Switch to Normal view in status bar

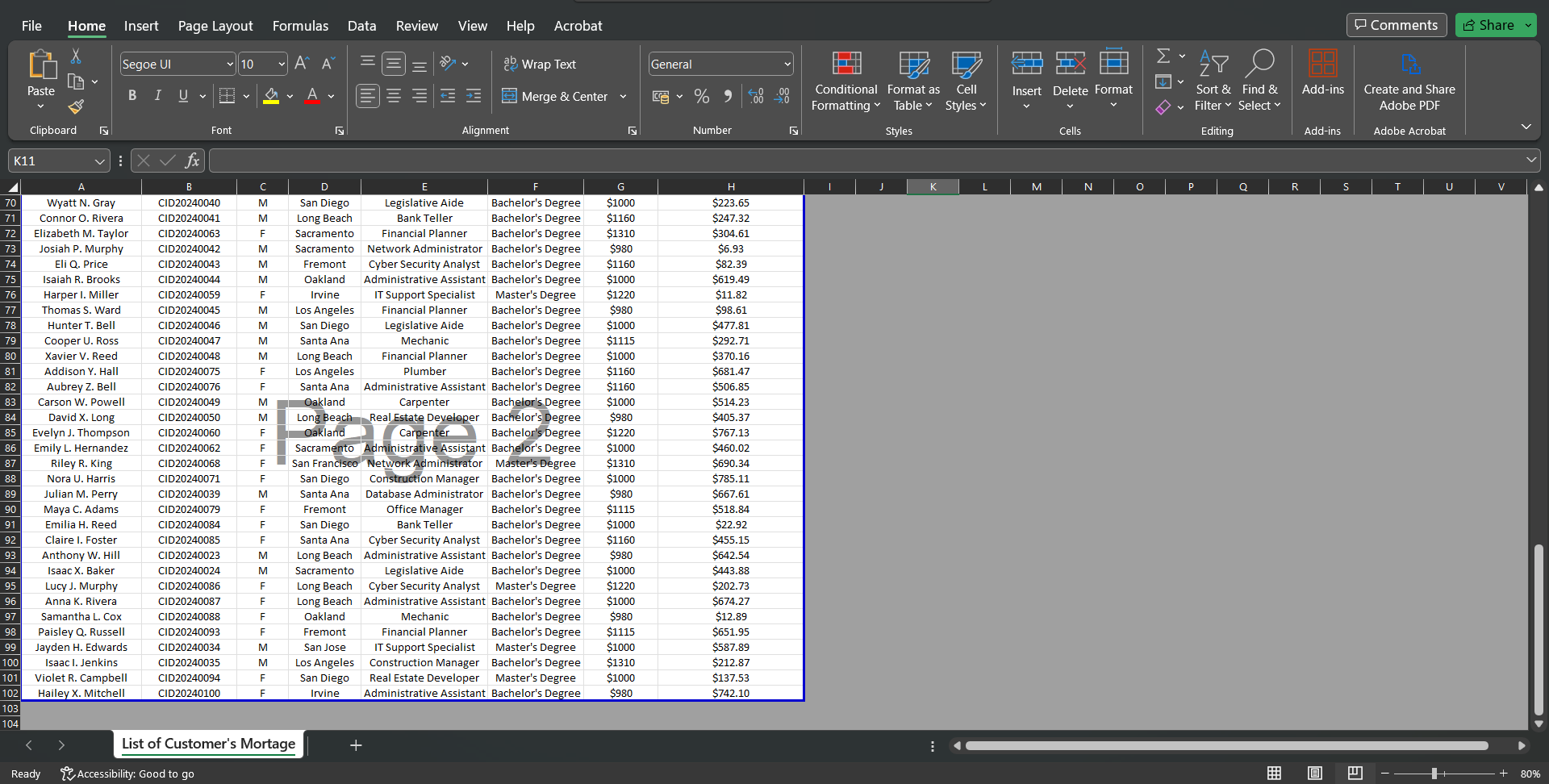point(1274,774)
